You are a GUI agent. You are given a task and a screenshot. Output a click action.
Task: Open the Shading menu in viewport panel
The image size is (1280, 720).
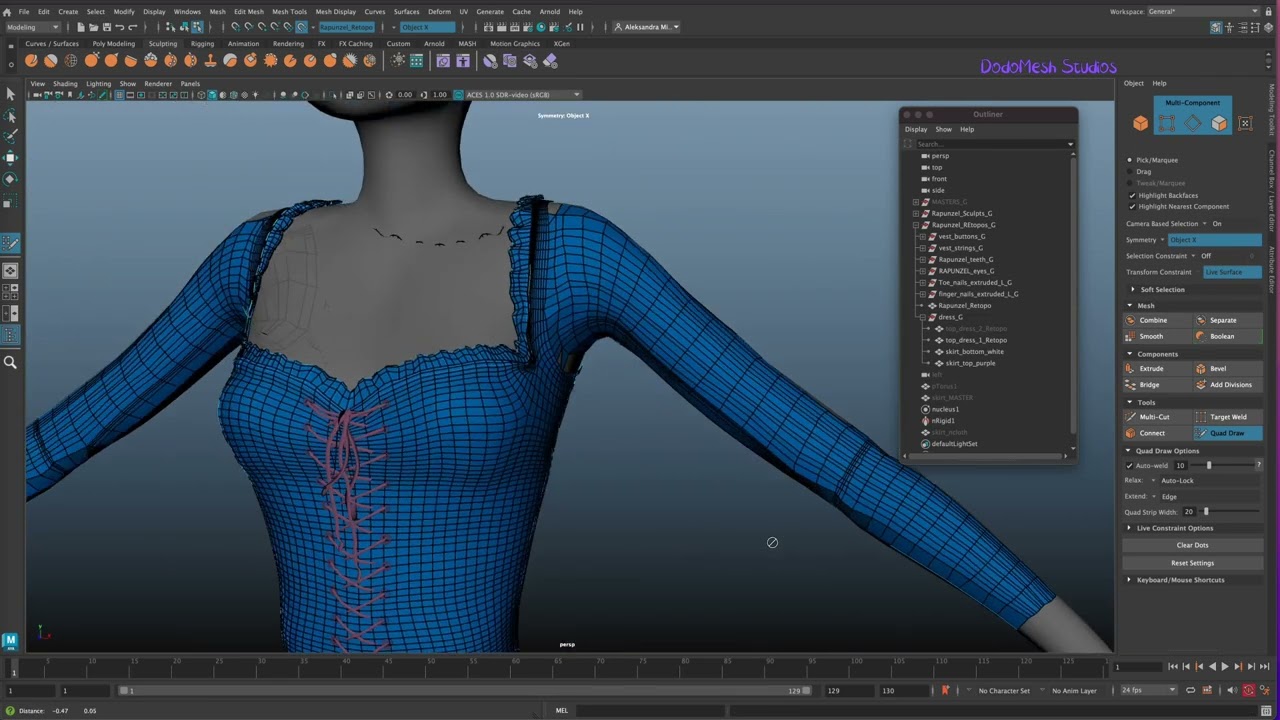click(65, 84)
